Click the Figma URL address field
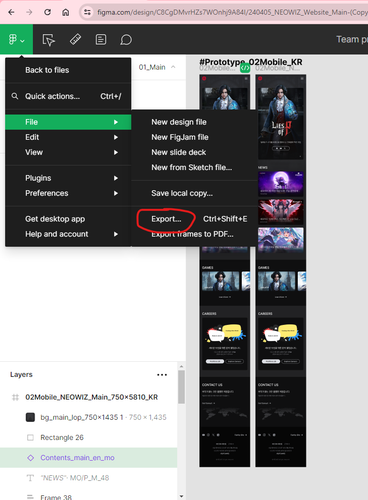The width and height of the screenshot is (368, 500). [232, 12]
